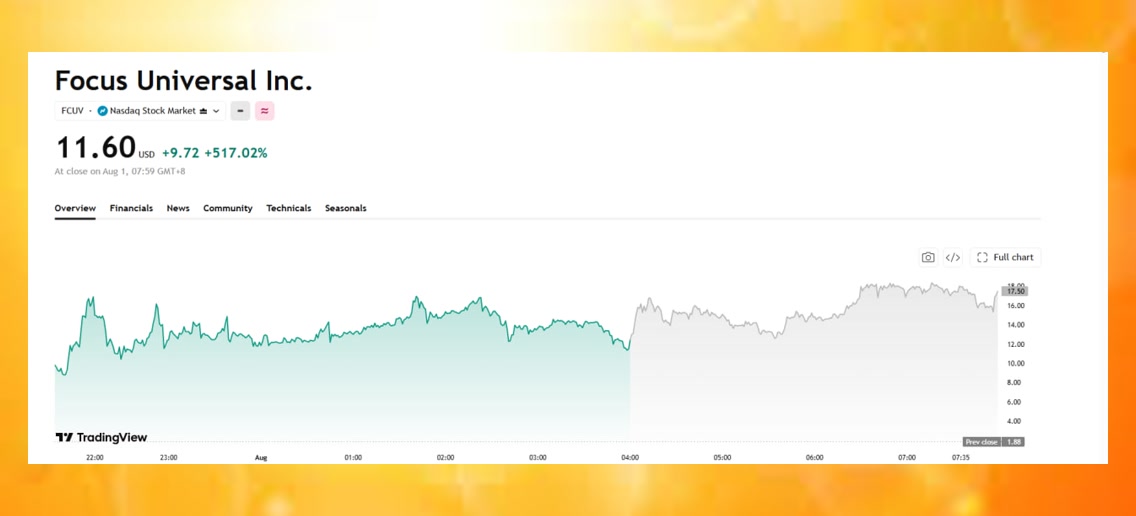Click the 22:00 time axis label
Image resolution: width=1136 pixels, height=516 pixels.
95,457
